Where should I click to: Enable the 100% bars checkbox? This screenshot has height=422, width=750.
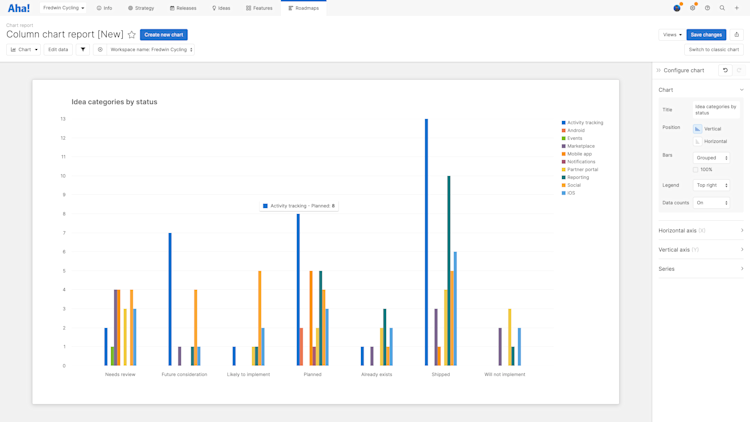click(x=695, y=170)
